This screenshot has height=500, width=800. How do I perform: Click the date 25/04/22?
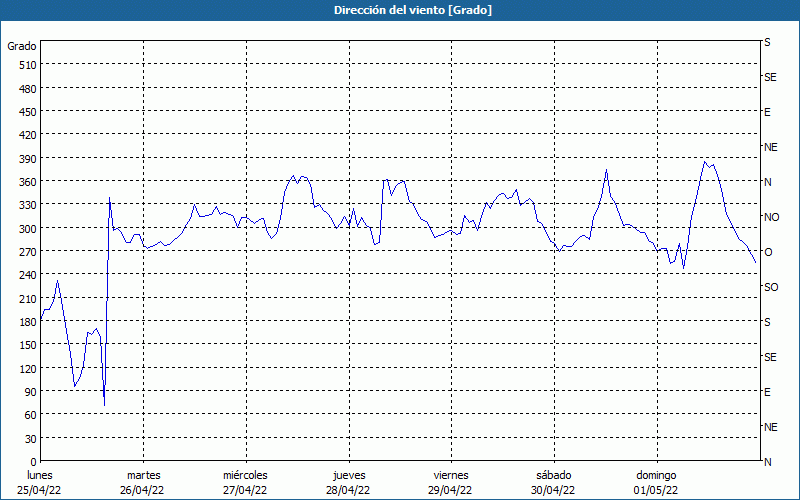39,490
